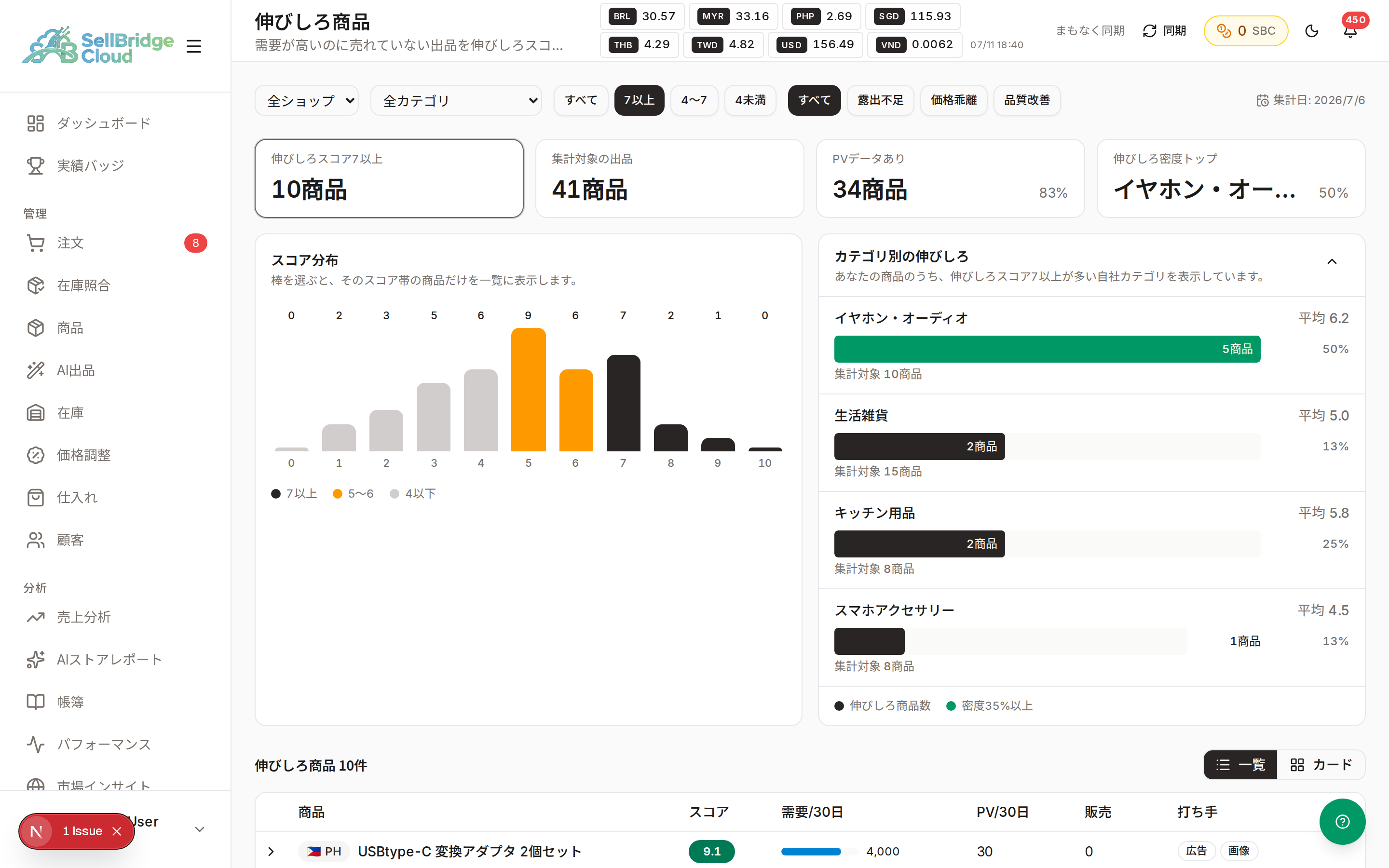Viewport: 1389px width, 868px height.
Task: Collapse the カテゴリ別の伸びしろ panel
Action: click(x=1332, y=262)
